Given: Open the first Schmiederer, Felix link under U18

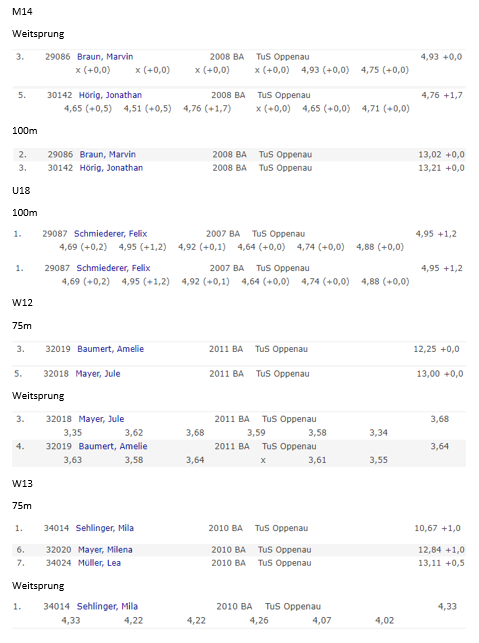Looking at the screenshot, I should [110, 234].
